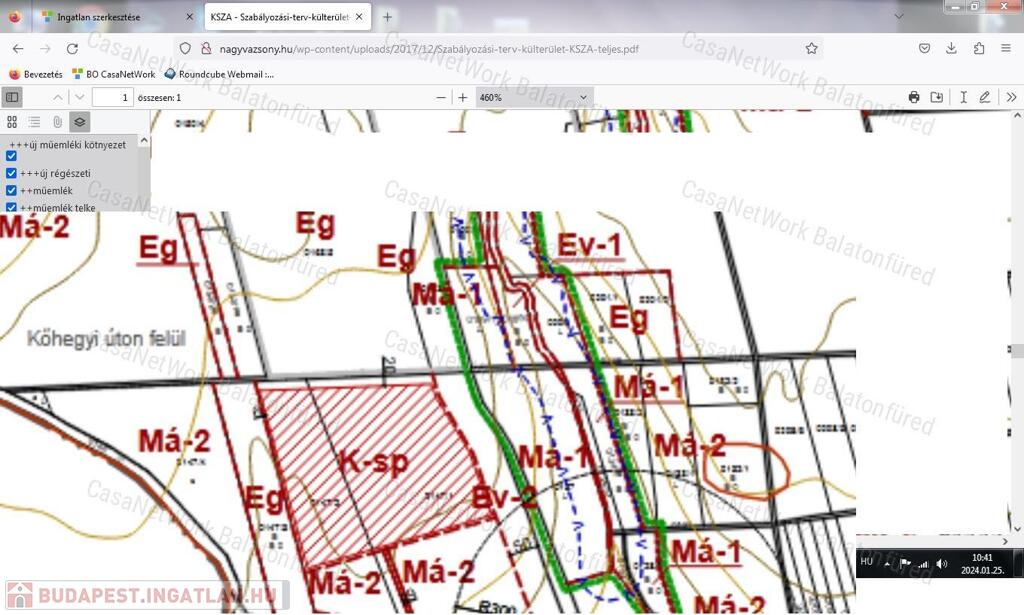Show attachments in sidebar

click(x=57, y=122)
